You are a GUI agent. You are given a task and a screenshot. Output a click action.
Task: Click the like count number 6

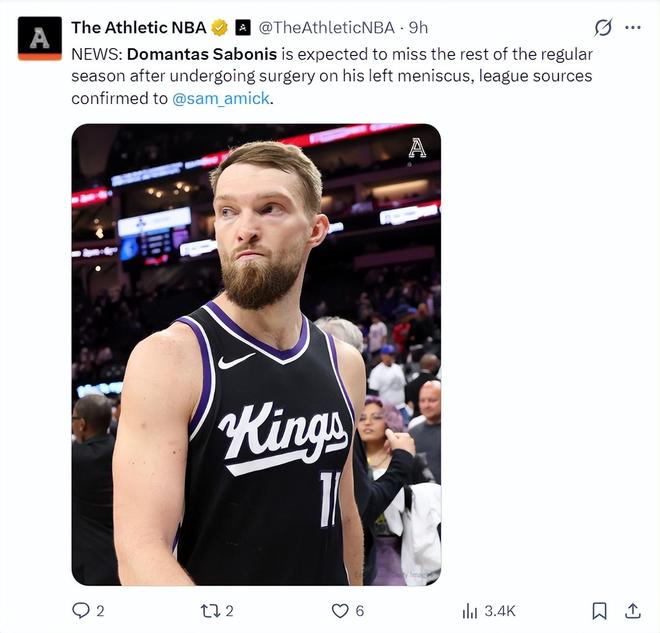pos(360,610)
